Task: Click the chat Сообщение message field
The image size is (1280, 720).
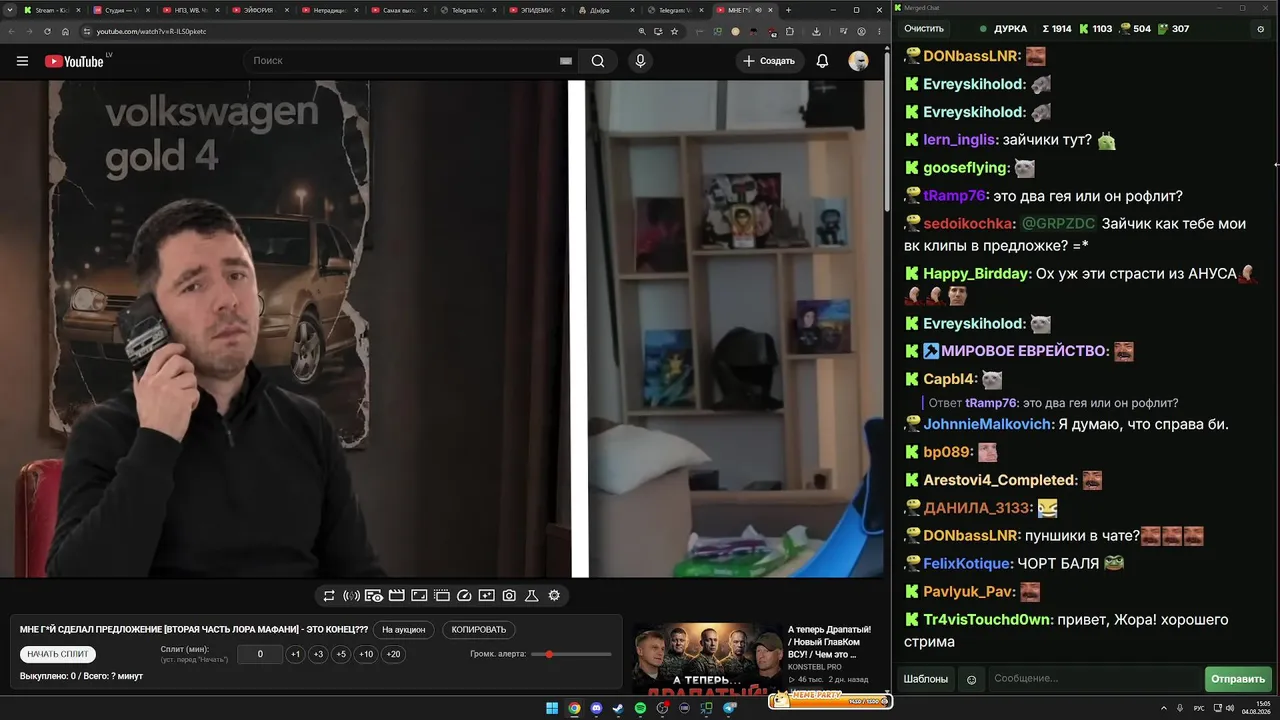Action: coord(1093,679)
